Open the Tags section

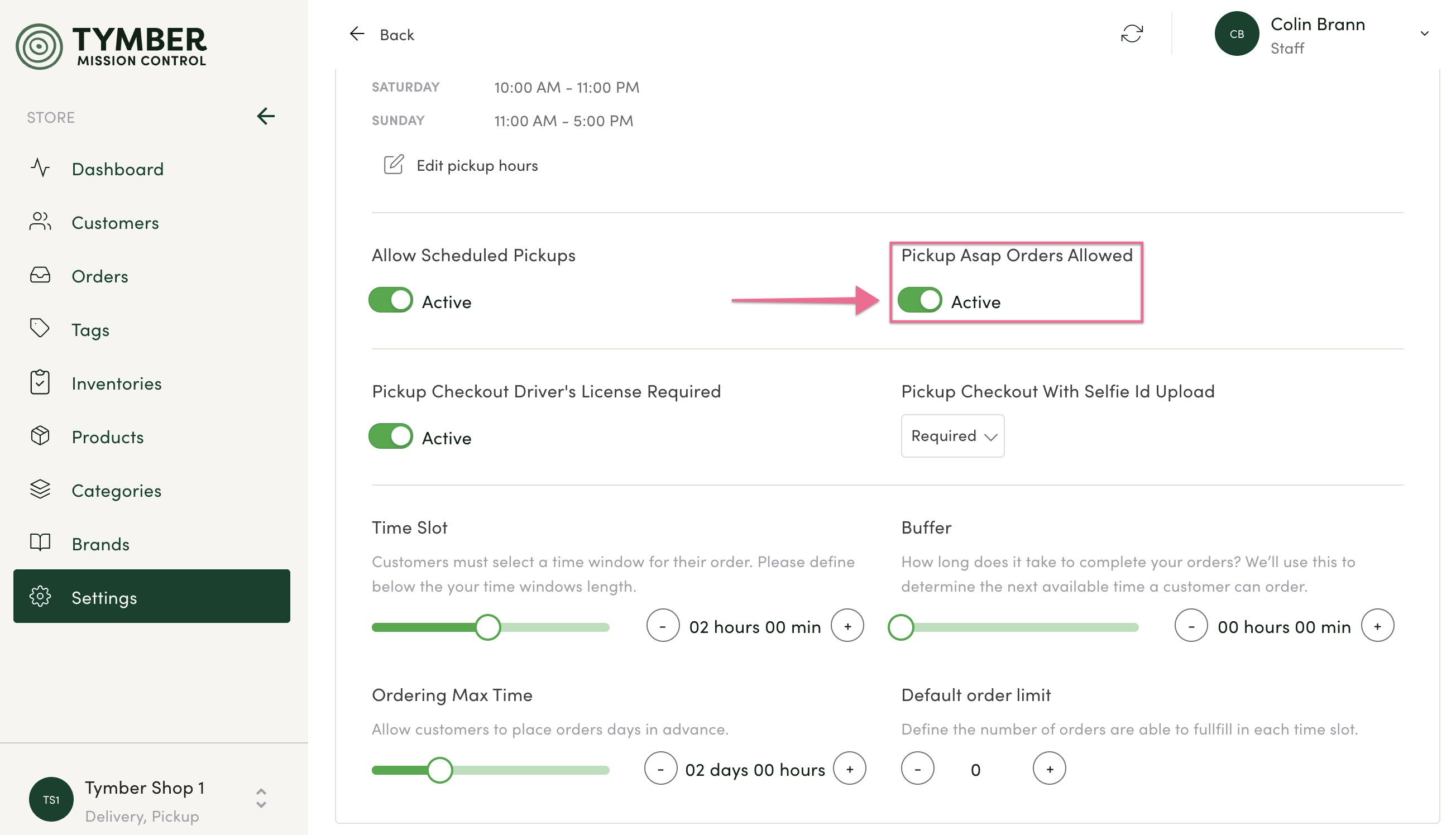(152, 330)
